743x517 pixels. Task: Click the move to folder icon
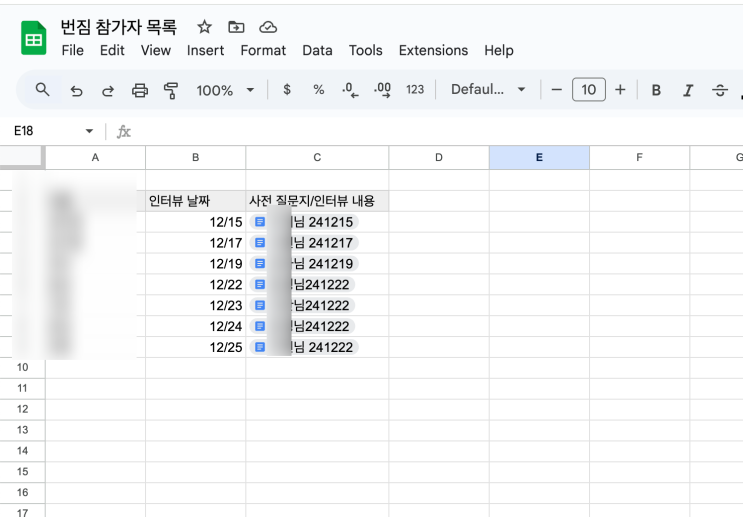coord(236,27)
